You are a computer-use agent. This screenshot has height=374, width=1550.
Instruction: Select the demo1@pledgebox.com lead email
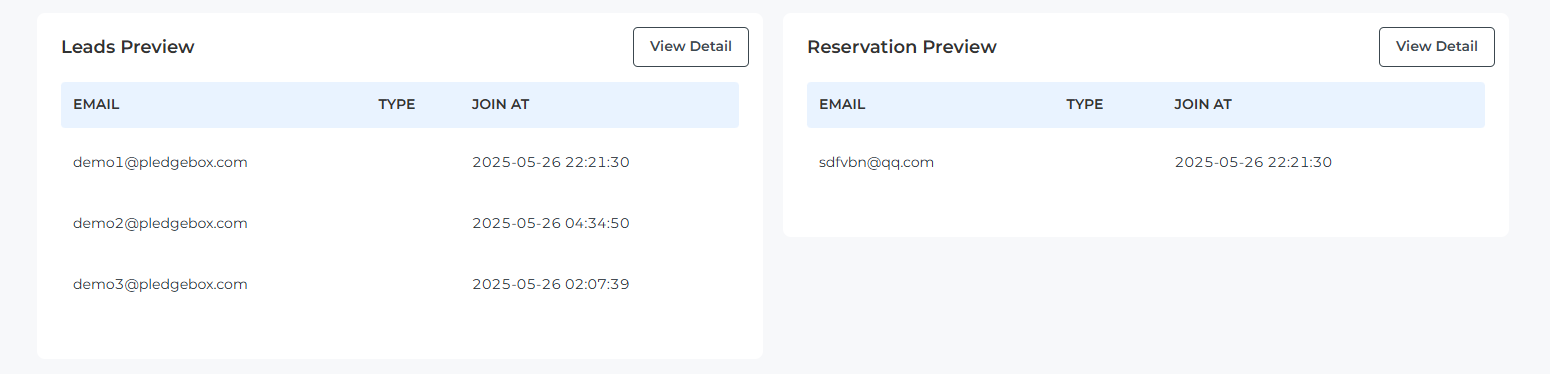(x=160, y=162)
